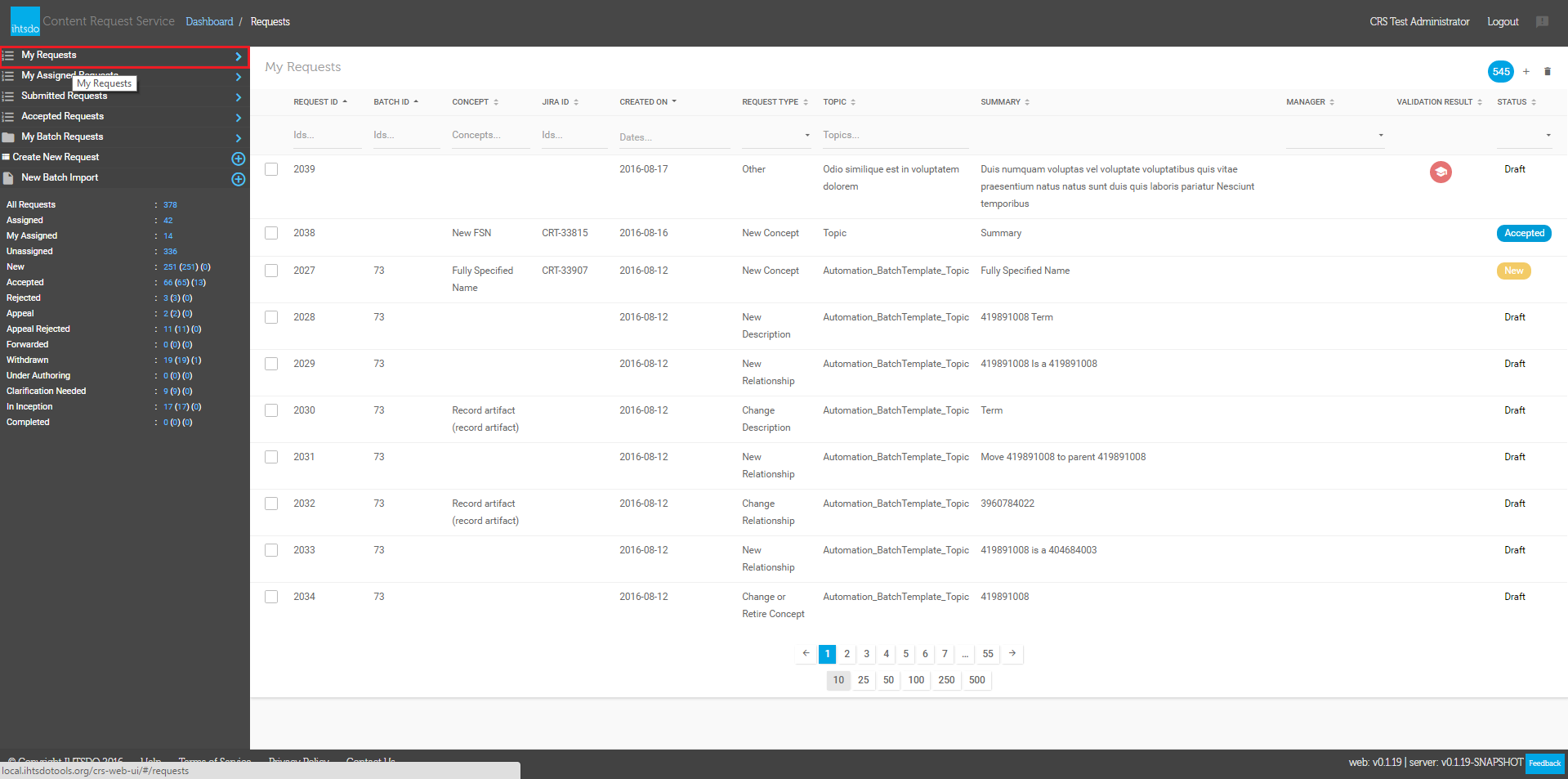Go to next page using right arrow

tap(1012, 654)
